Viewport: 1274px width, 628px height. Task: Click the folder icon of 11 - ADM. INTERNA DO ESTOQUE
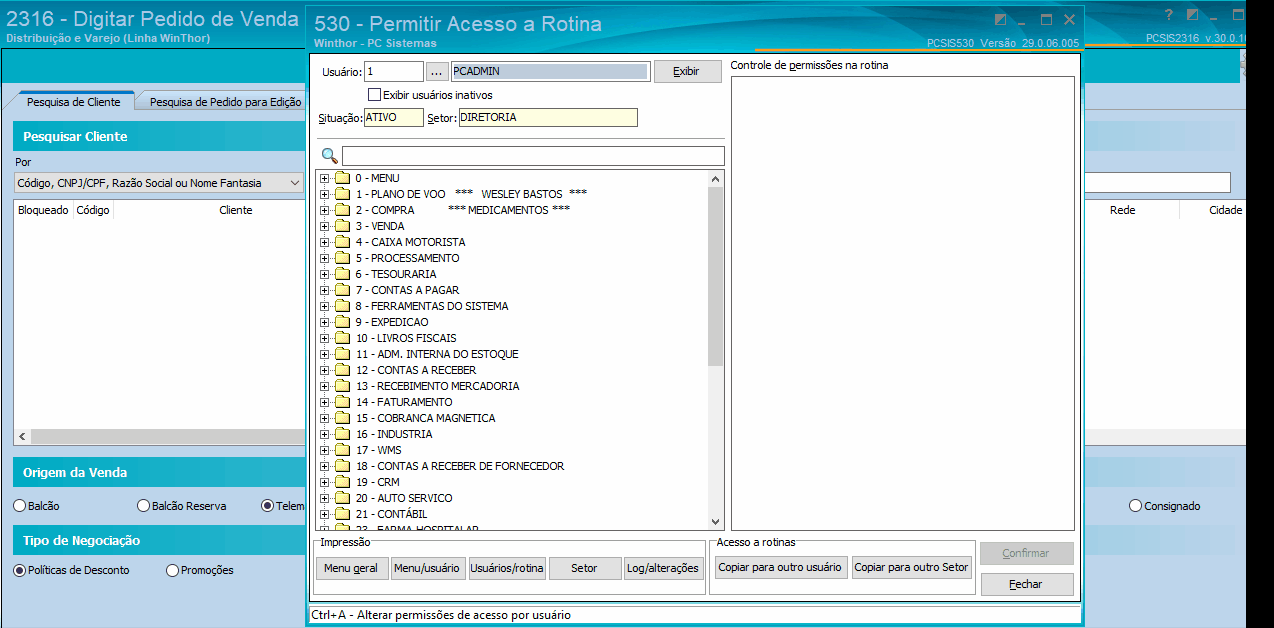click(341, 354)
